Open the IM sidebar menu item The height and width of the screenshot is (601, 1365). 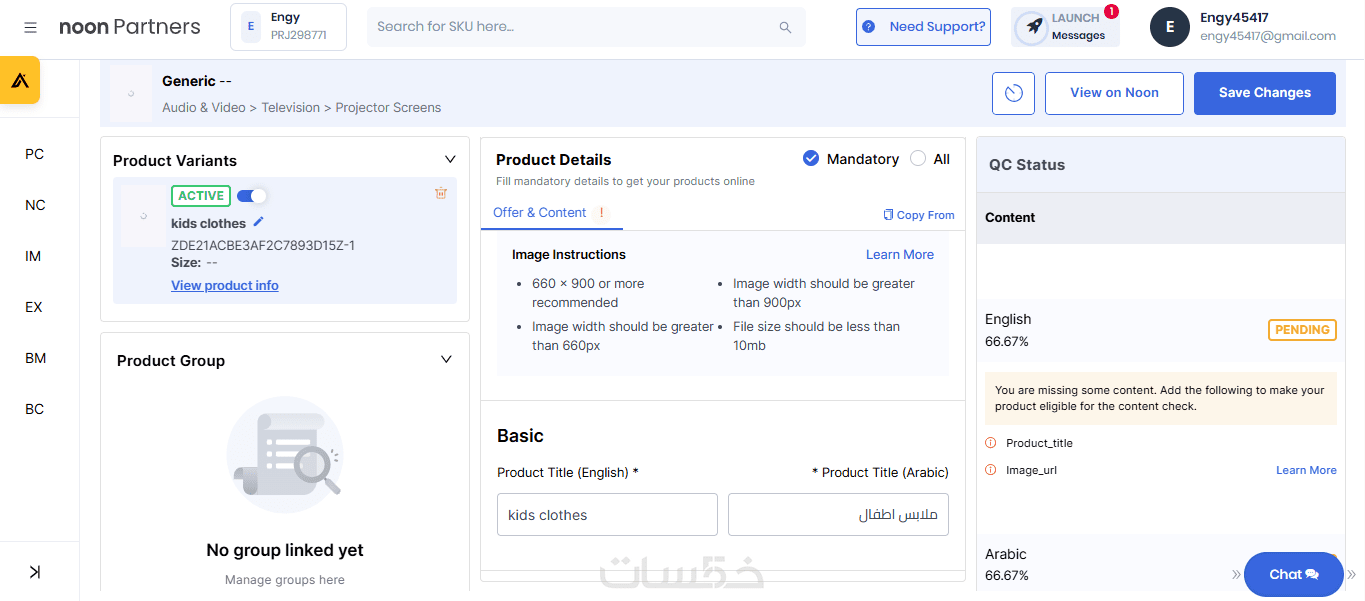pos(34,256)
